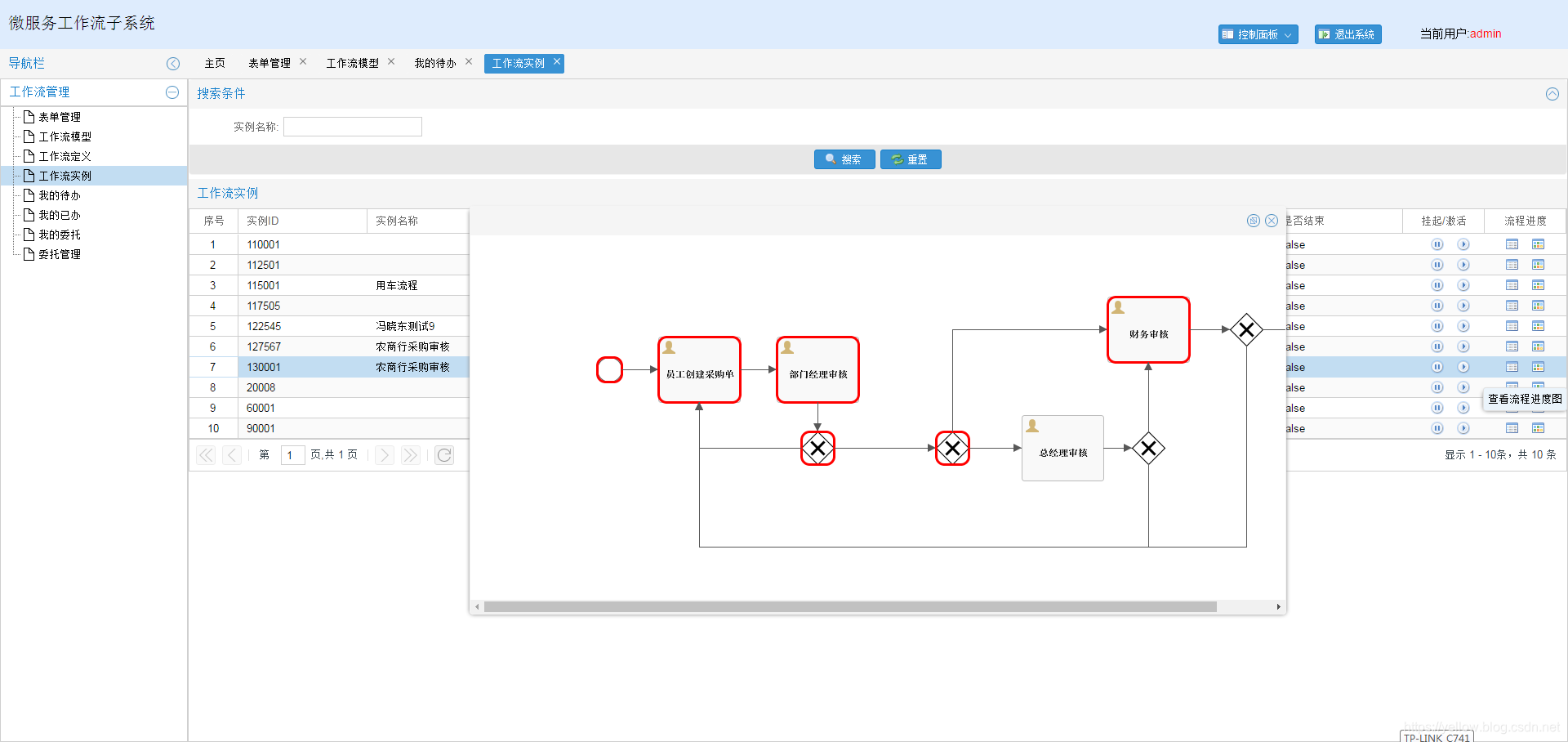The width and height of the screenshot is (1568, 742).
Task: Open progress diagram icon in last row
Action: pyautogui.click(x=1539, y=428)
